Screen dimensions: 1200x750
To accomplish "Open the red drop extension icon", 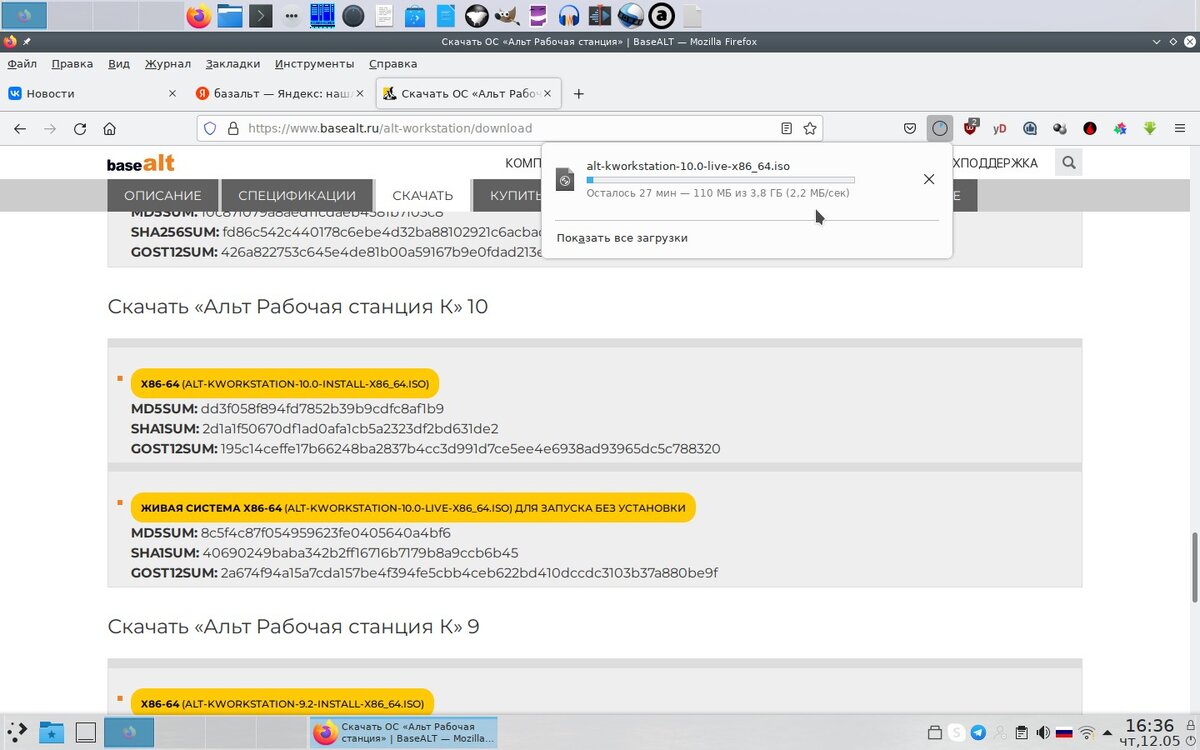I will [x=1090, y=128].
